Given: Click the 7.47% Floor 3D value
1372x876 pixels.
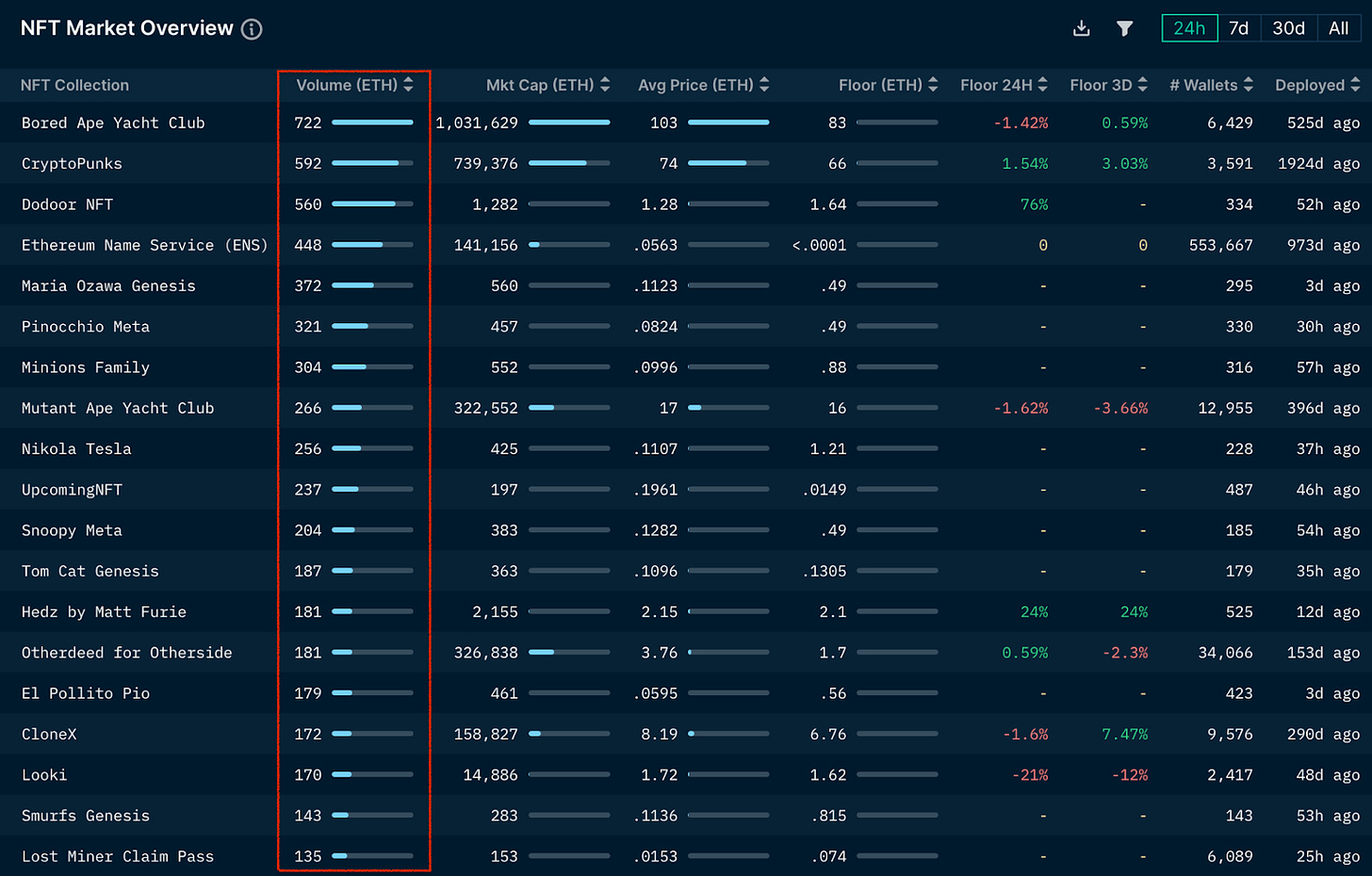Looking at the screenshot, I should [x=1125, y=735].
